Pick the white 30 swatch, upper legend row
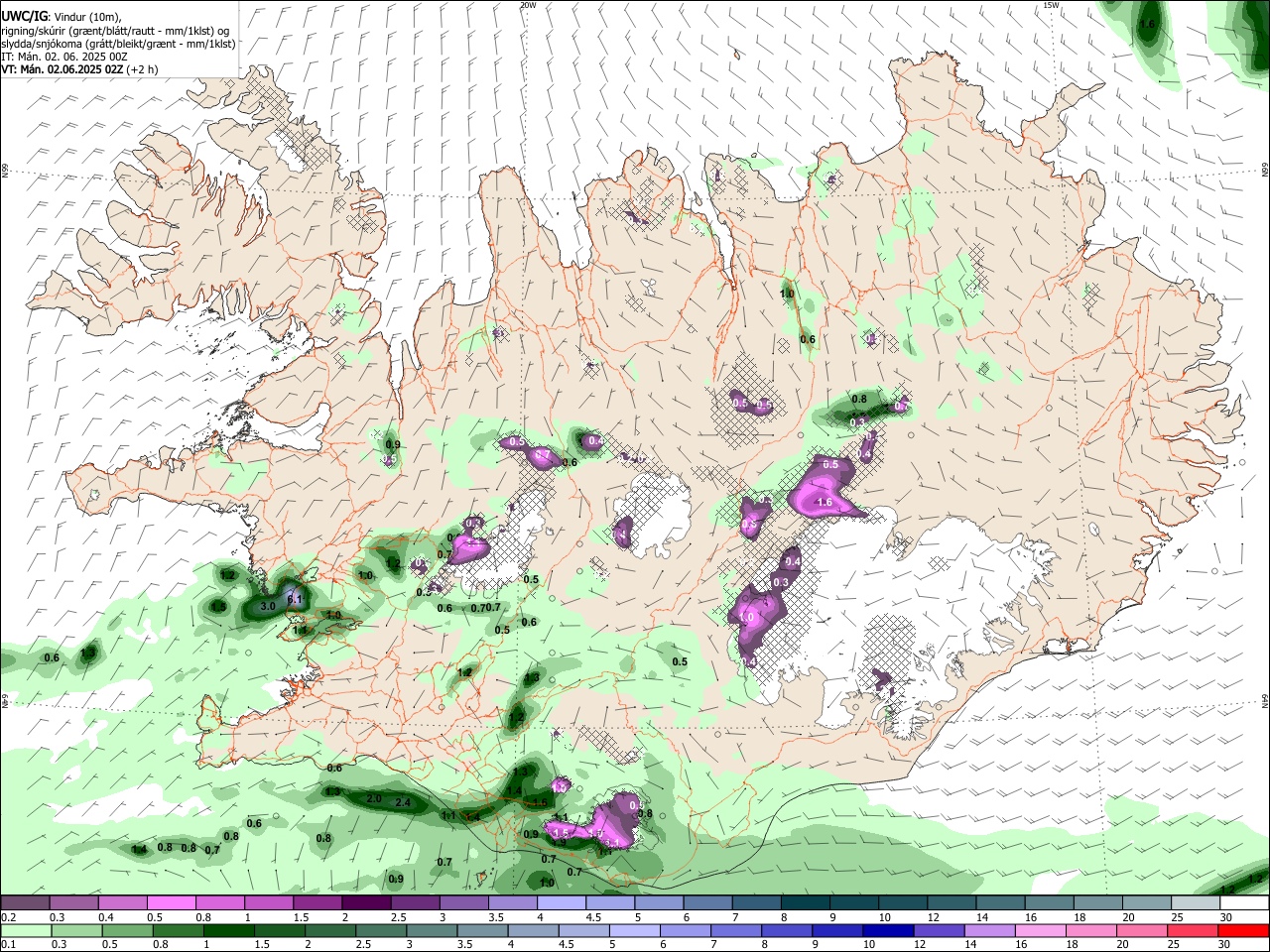The height and width of the screenshot is (952, 1270). tap(1243, 903)
